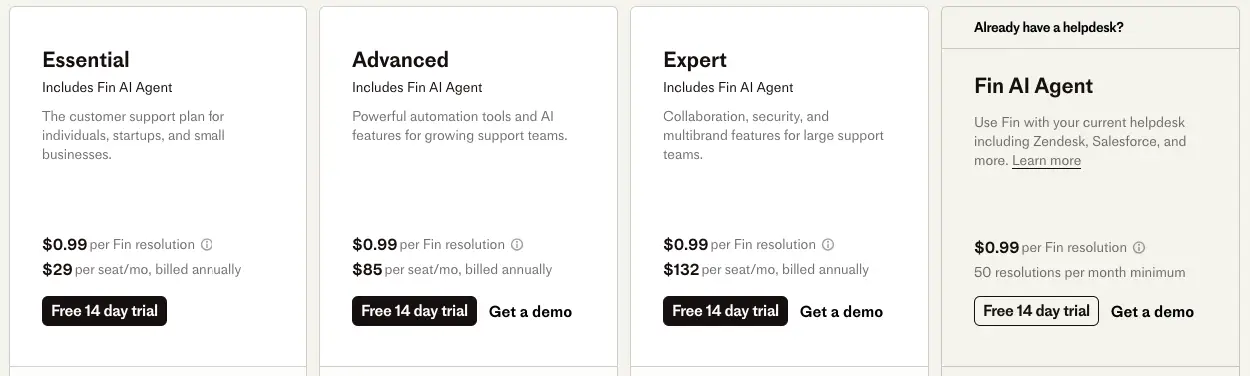This screenshot has height=376, width=1250.
Task: Click info icon in Fin AI Agent card
Action: 1139,248
